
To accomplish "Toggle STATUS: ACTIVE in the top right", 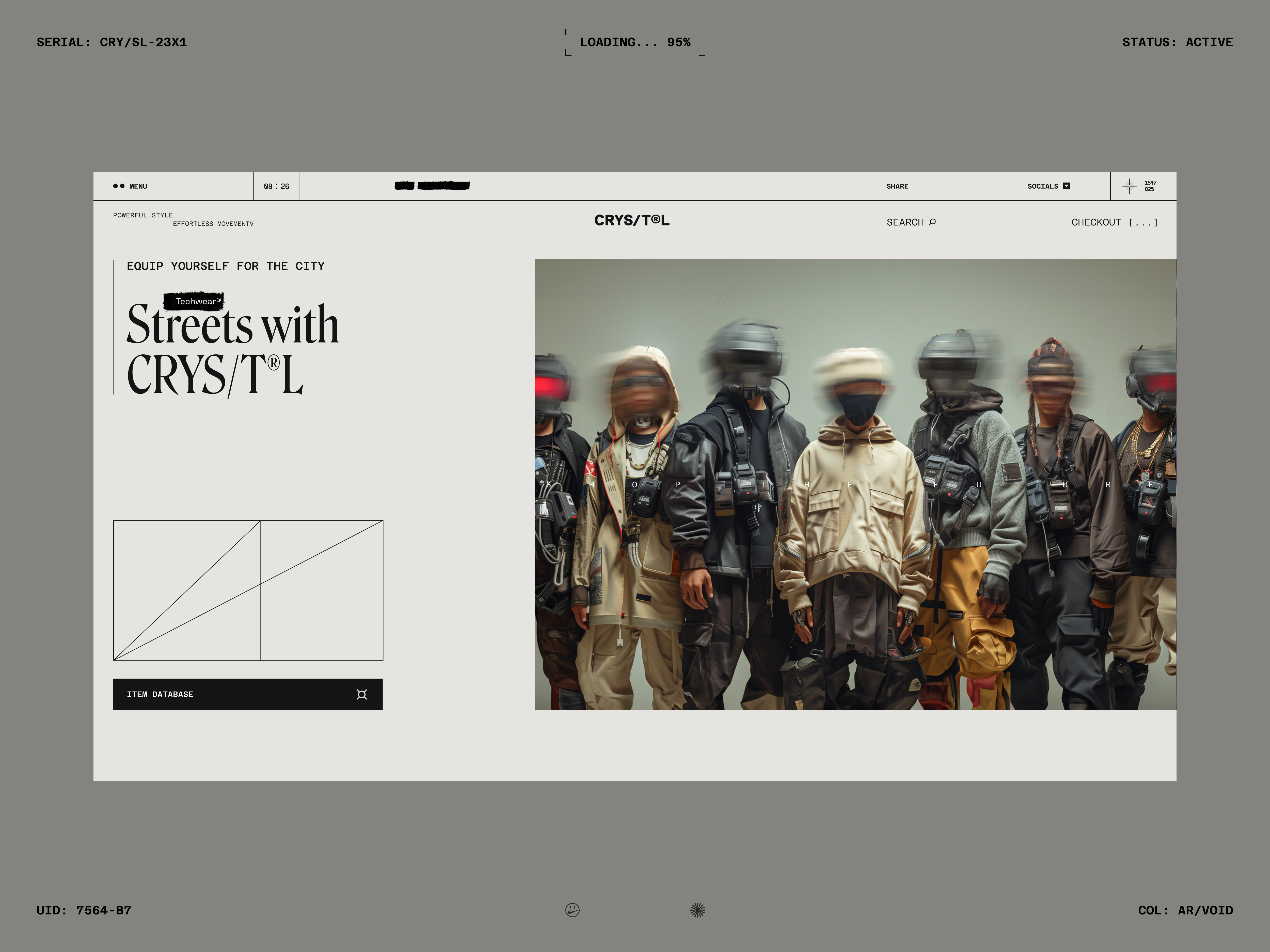I will click(x=1177, y=42).
